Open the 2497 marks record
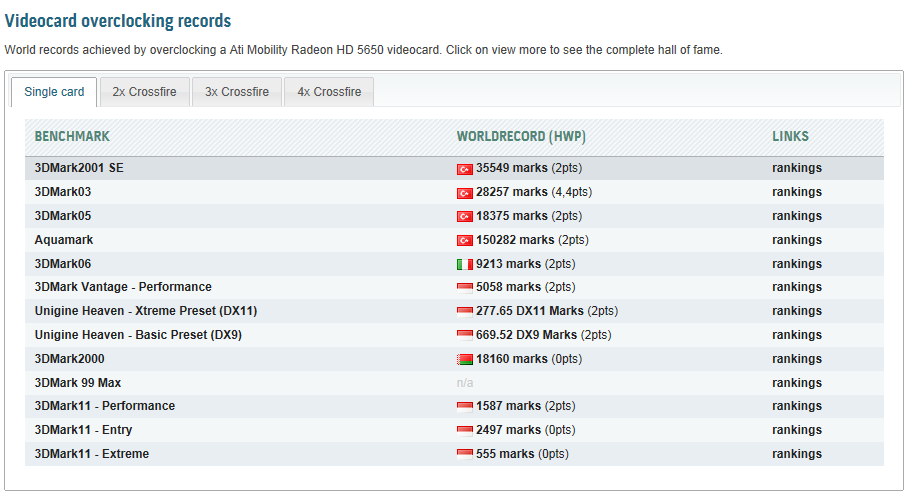915x500 pixels. tap(508, 430)
